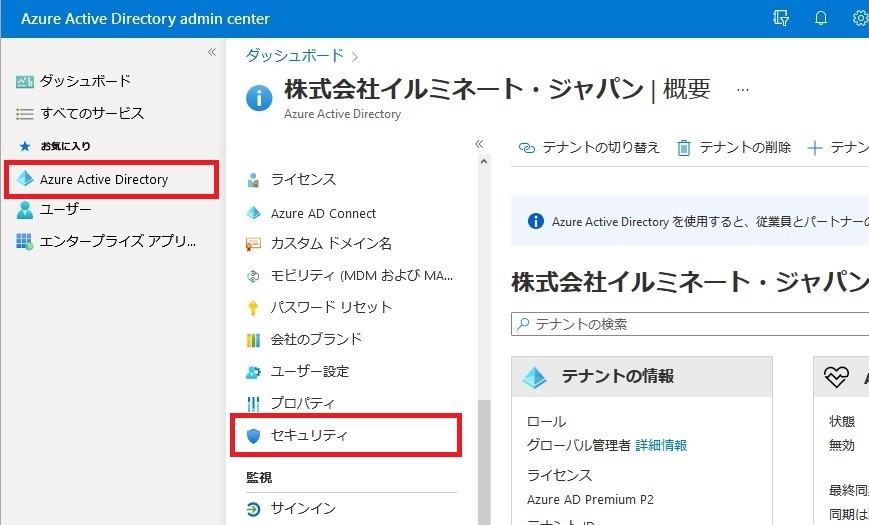
Task: Click the ダッシュボード breadcrumb link
Action: coord(295,55)
